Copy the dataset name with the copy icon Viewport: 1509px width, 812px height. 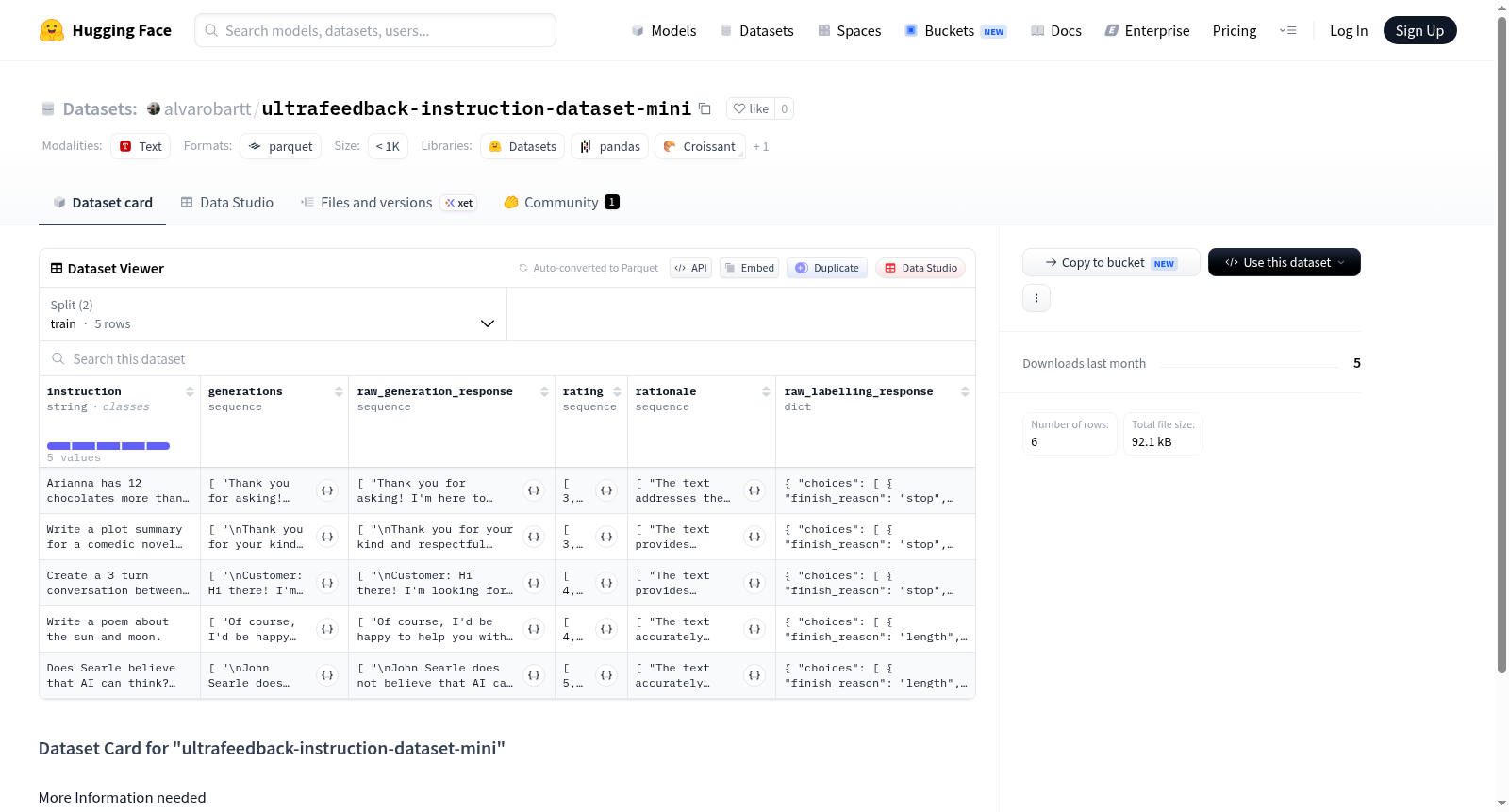tap(705, 108)
